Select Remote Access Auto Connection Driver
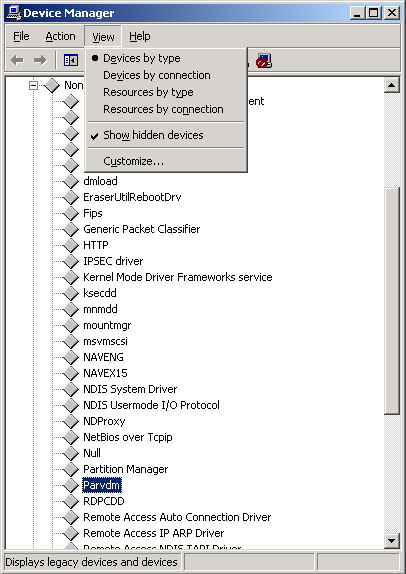The height and width of the screenshot is (574, 406). [x=177, y=517]
